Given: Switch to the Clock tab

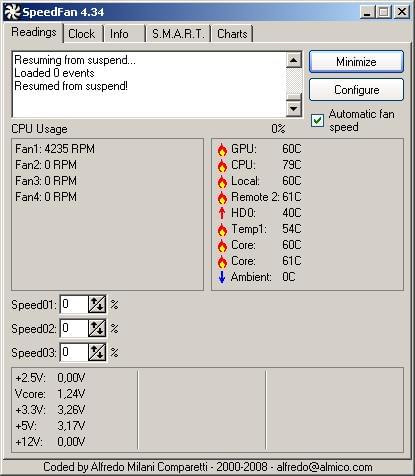Looking at the screenshot, I should click(82, 34).
